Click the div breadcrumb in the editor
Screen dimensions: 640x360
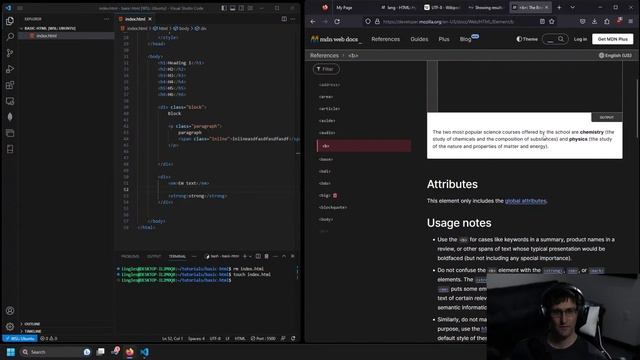coord(201,29)
